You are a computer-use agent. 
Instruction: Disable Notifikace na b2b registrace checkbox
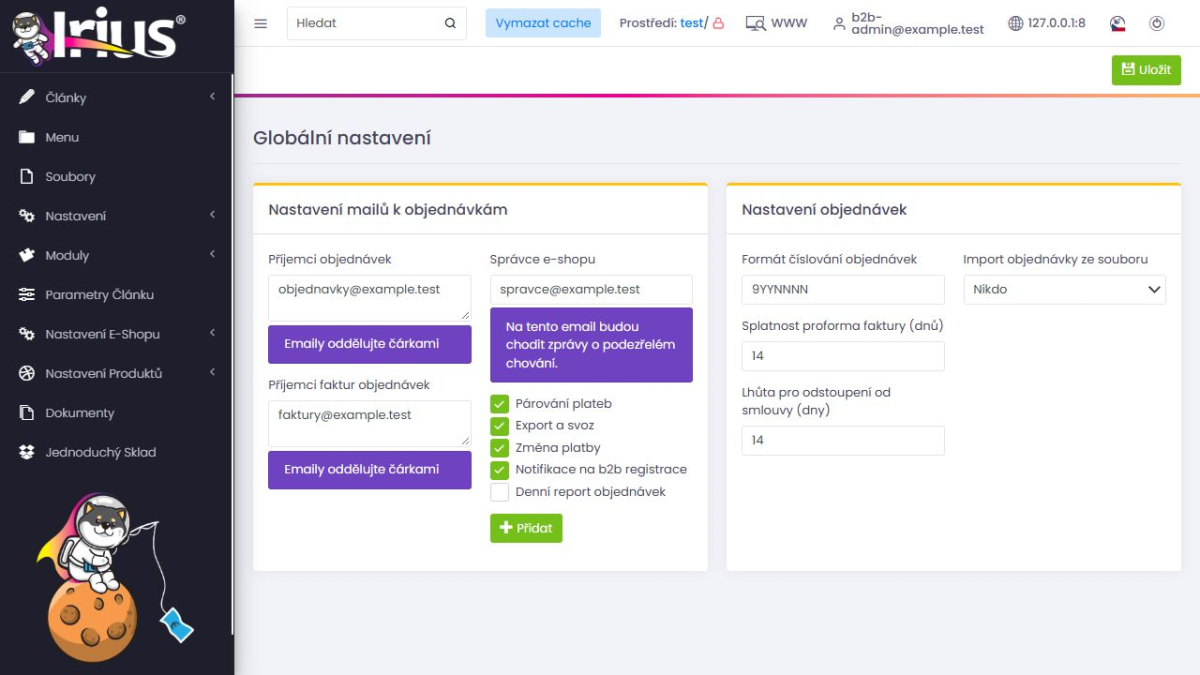500,470
